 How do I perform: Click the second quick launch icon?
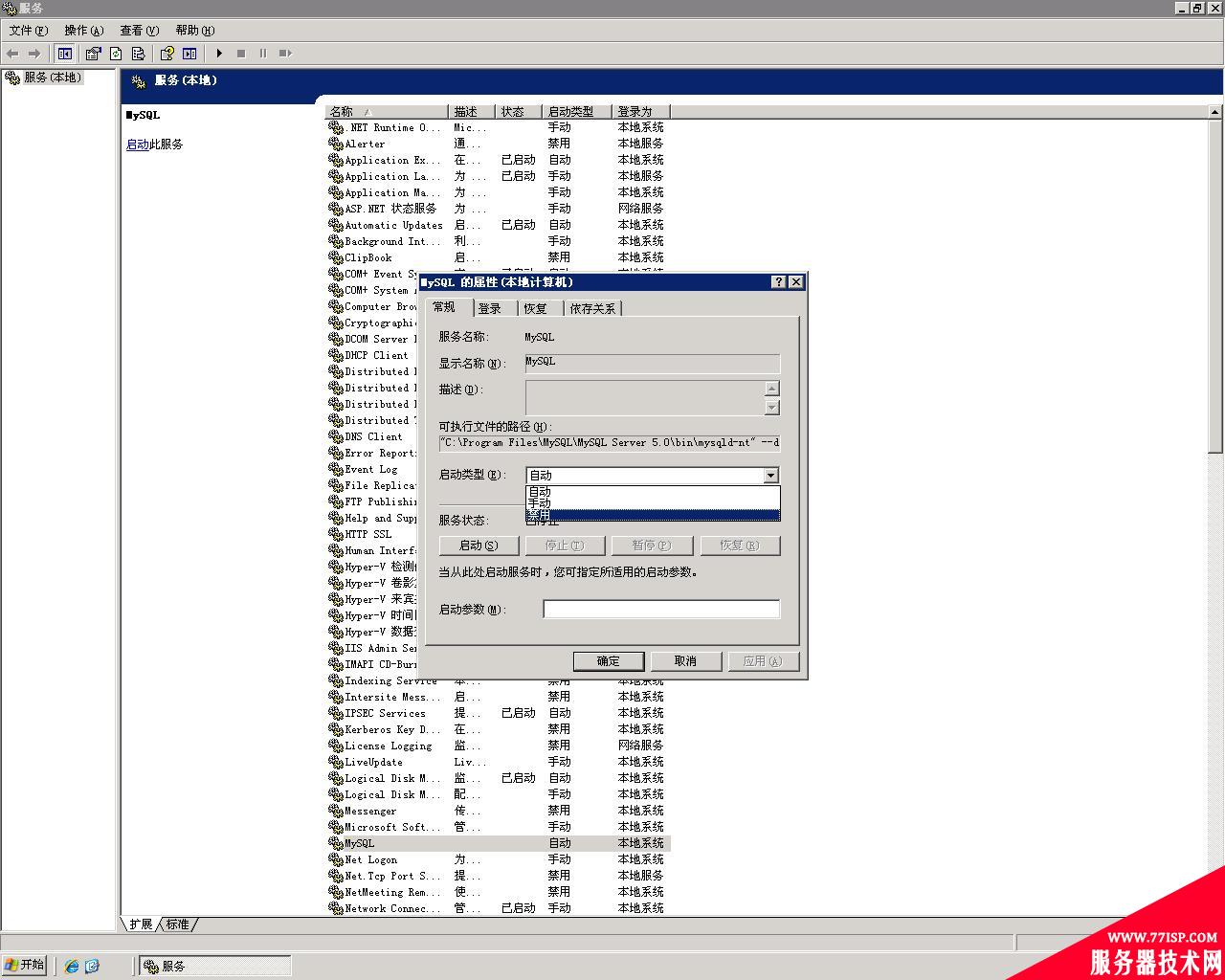[x=92, y=967]
